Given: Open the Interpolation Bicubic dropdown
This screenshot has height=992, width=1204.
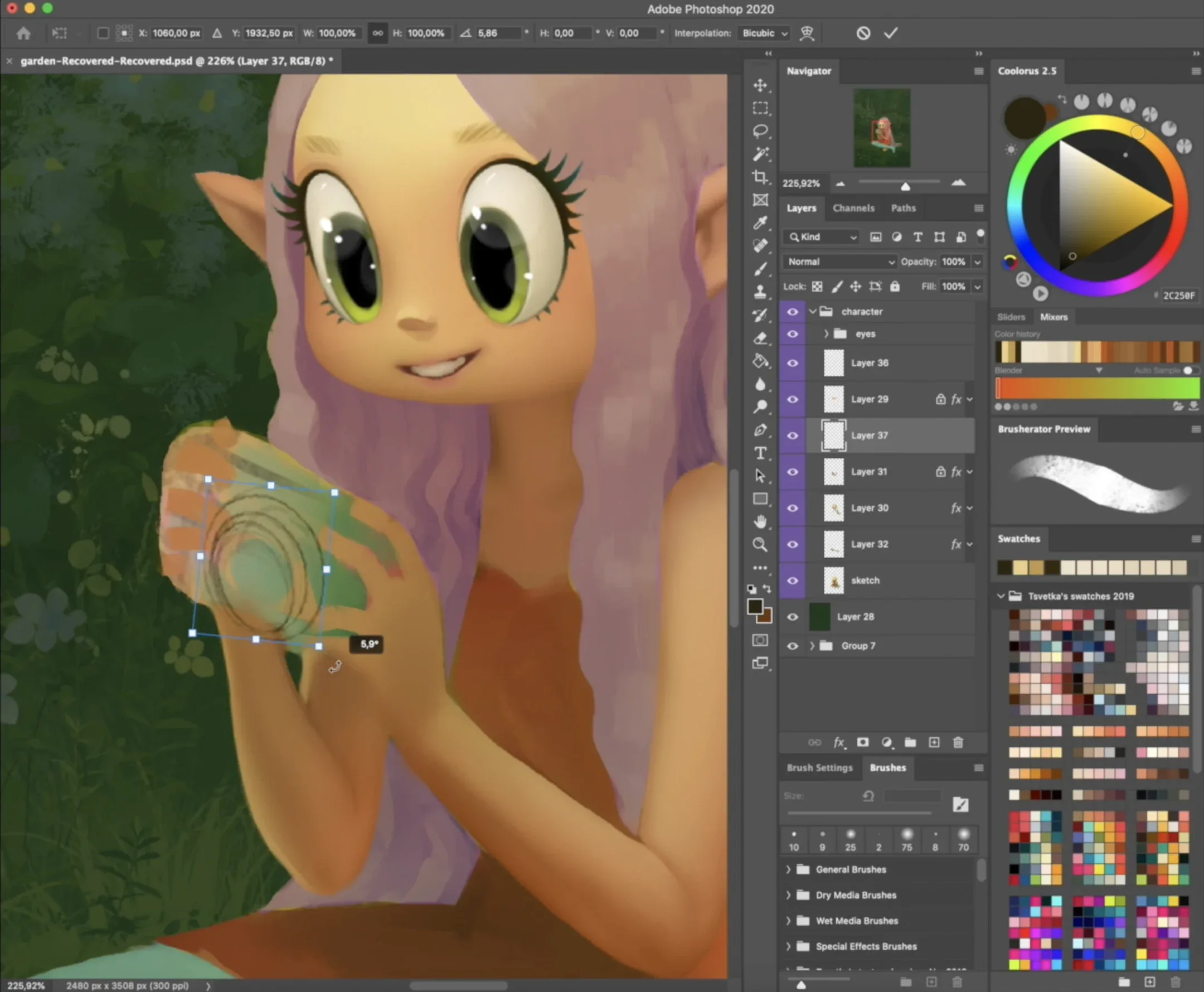Looking at the screenshot, I should click(764, 33).
